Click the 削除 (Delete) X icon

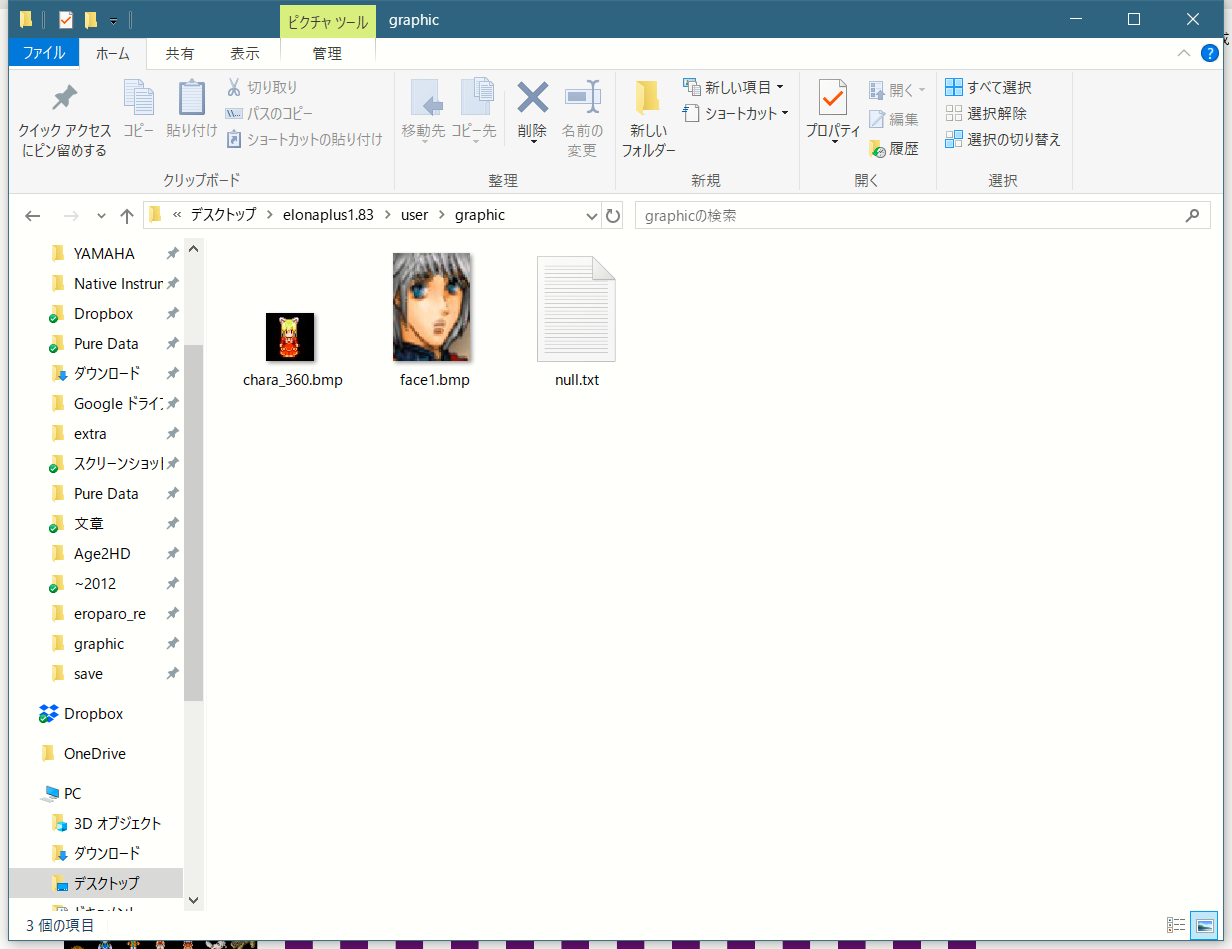tap(532, 98)
